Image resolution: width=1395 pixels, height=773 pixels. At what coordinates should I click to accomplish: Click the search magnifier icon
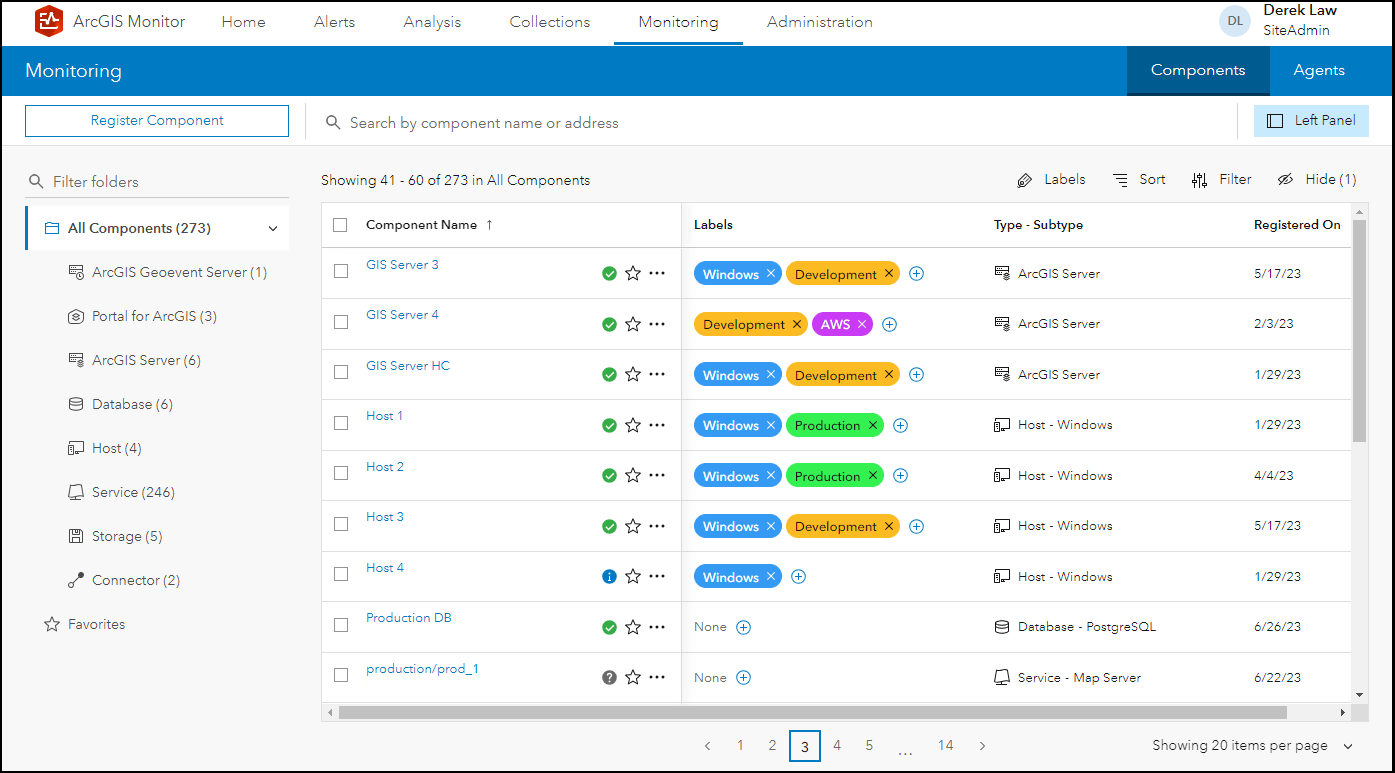[x=334, y=123]
